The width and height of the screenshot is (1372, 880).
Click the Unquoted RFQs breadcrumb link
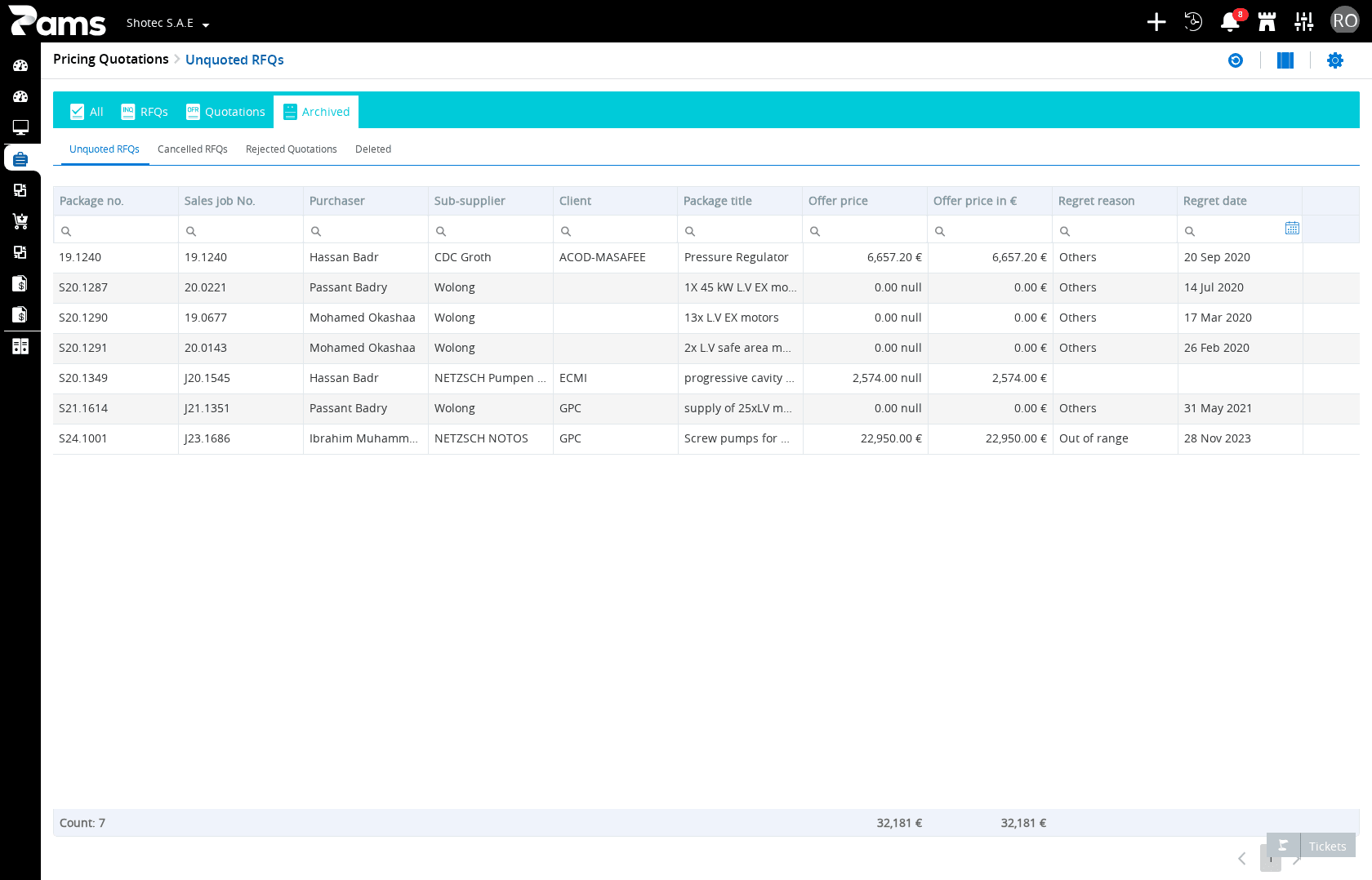coord(234,60)
